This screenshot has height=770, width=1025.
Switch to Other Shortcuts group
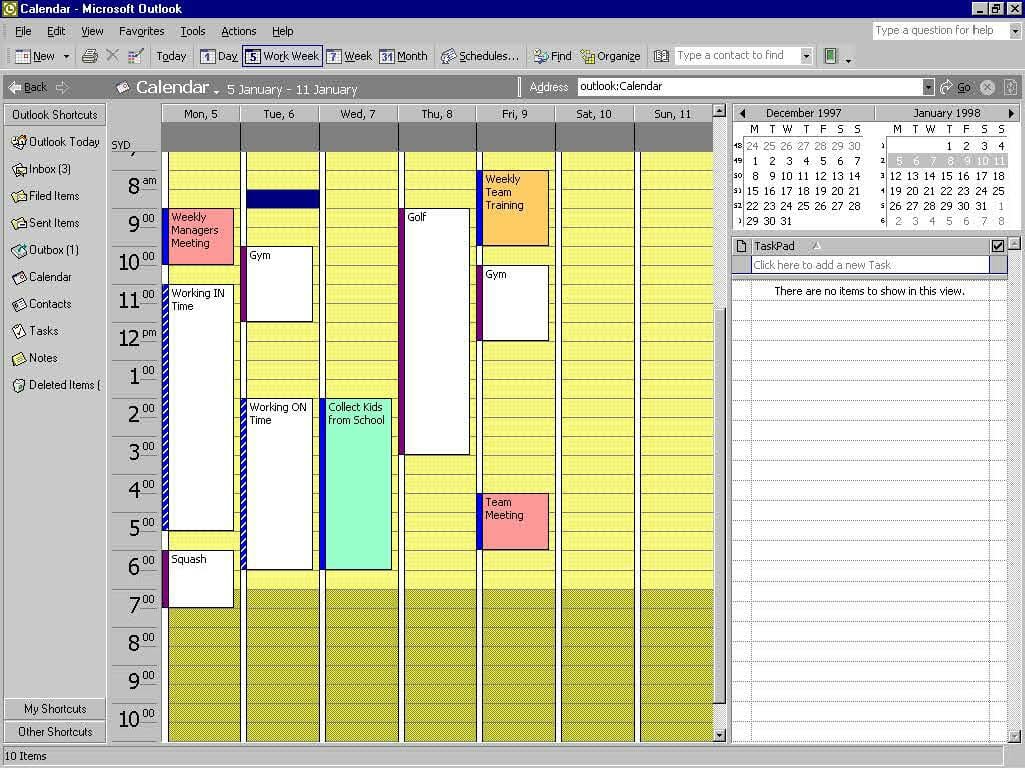pyautogui.click(x=55, y=731)
